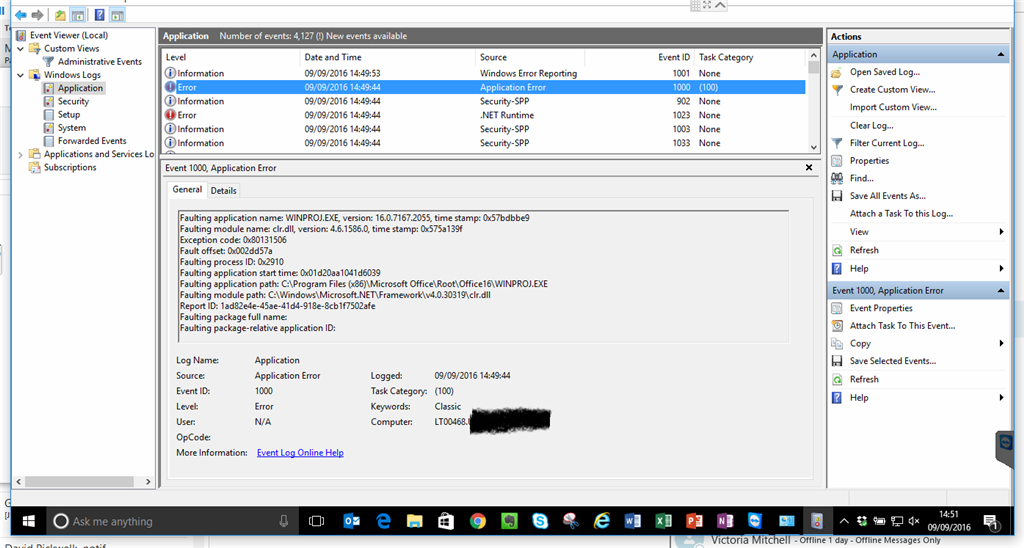Collapse Event 1000, Application Error actions section
Screen dimensions: 1024x548
point(1000,291)
